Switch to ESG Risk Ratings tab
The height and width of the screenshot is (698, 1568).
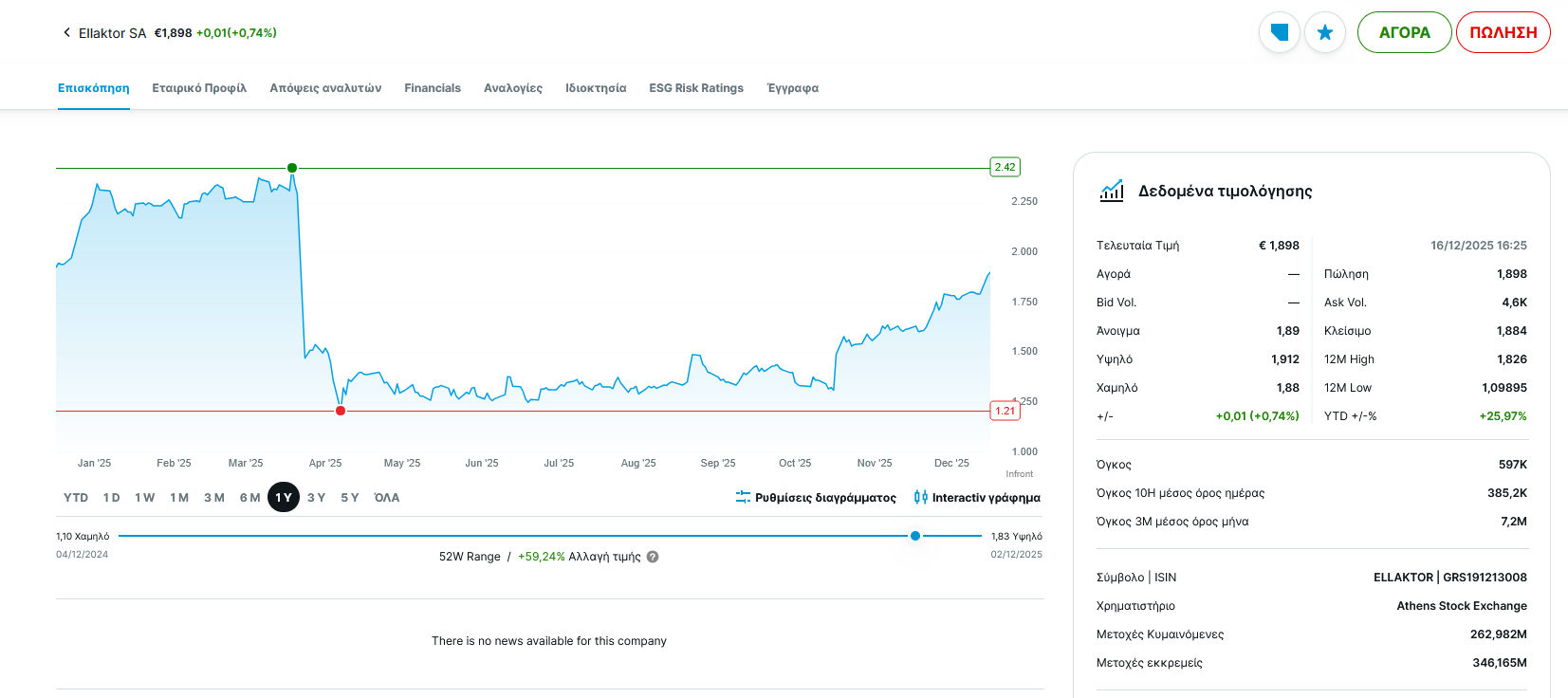coord(696,88)
